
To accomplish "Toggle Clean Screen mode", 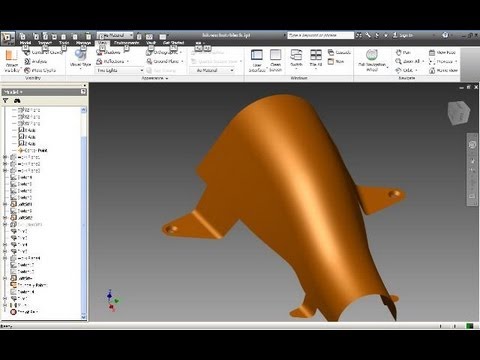I will 276,60.
